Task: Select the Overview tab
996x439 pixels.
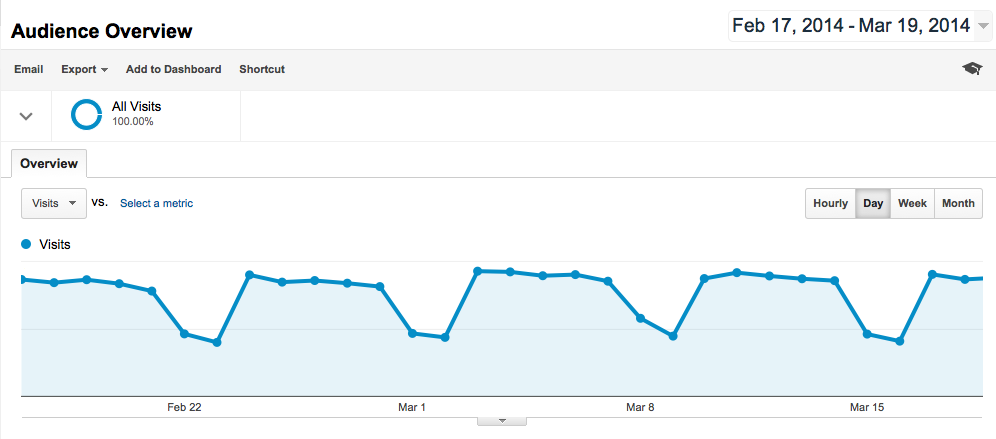Action: pos(50,163)
